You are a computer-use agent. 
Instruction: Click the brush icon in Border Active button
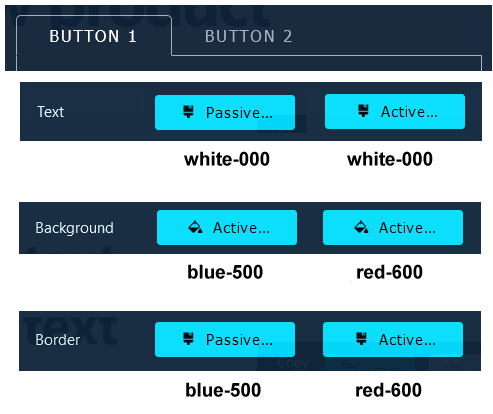click(x=361, y=339)
